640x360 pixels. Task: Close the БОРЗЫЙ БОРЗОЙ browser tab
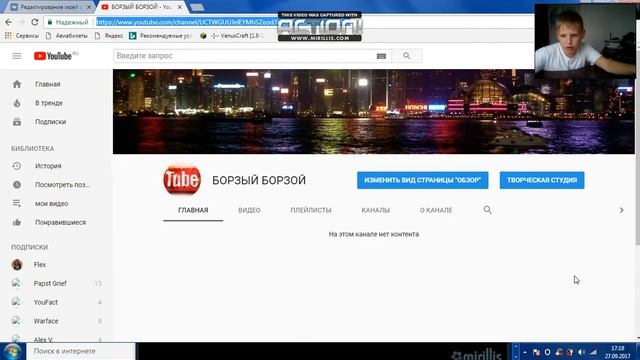tap(180, 7)
